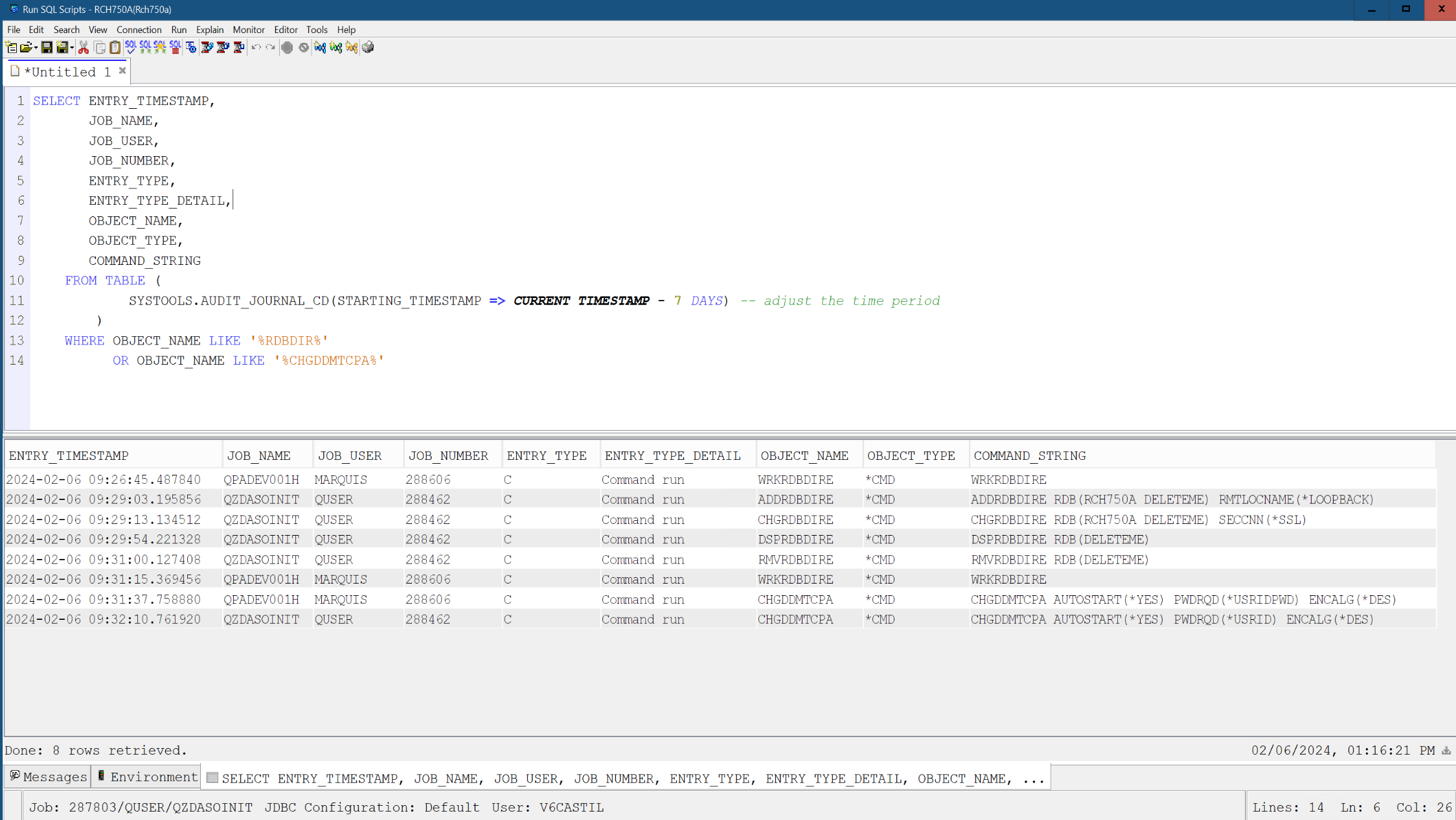Run a syntax check on the SQL script
The width and height of the screenshot is (1456, 820).
(130, 47)
